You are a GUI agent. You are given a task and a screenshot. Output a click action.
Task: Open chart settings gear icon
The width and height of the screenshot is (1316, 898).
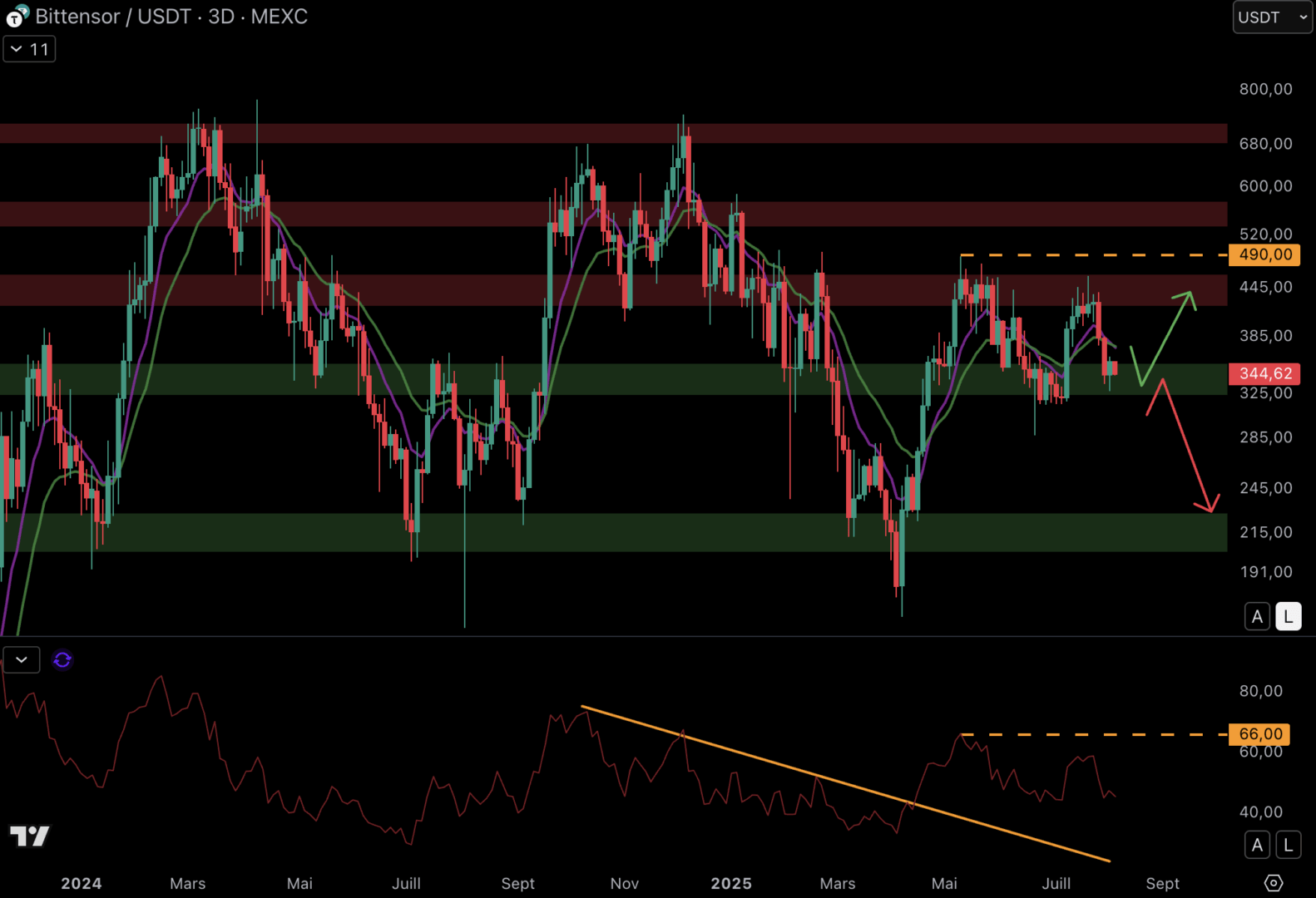(x=1273, y=882)
